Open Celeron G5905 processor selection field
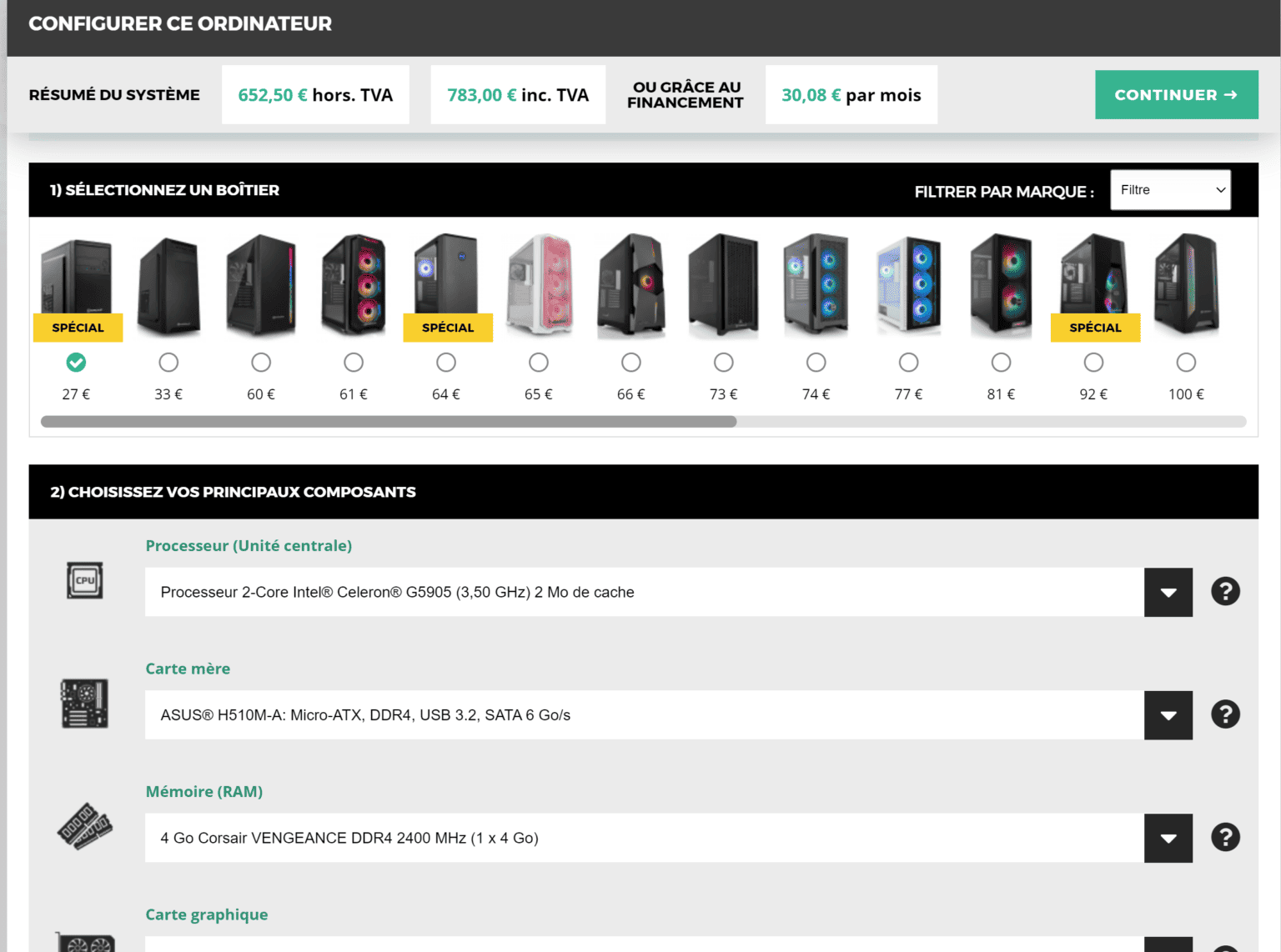 pyautogui.click(x=645, y=593)
